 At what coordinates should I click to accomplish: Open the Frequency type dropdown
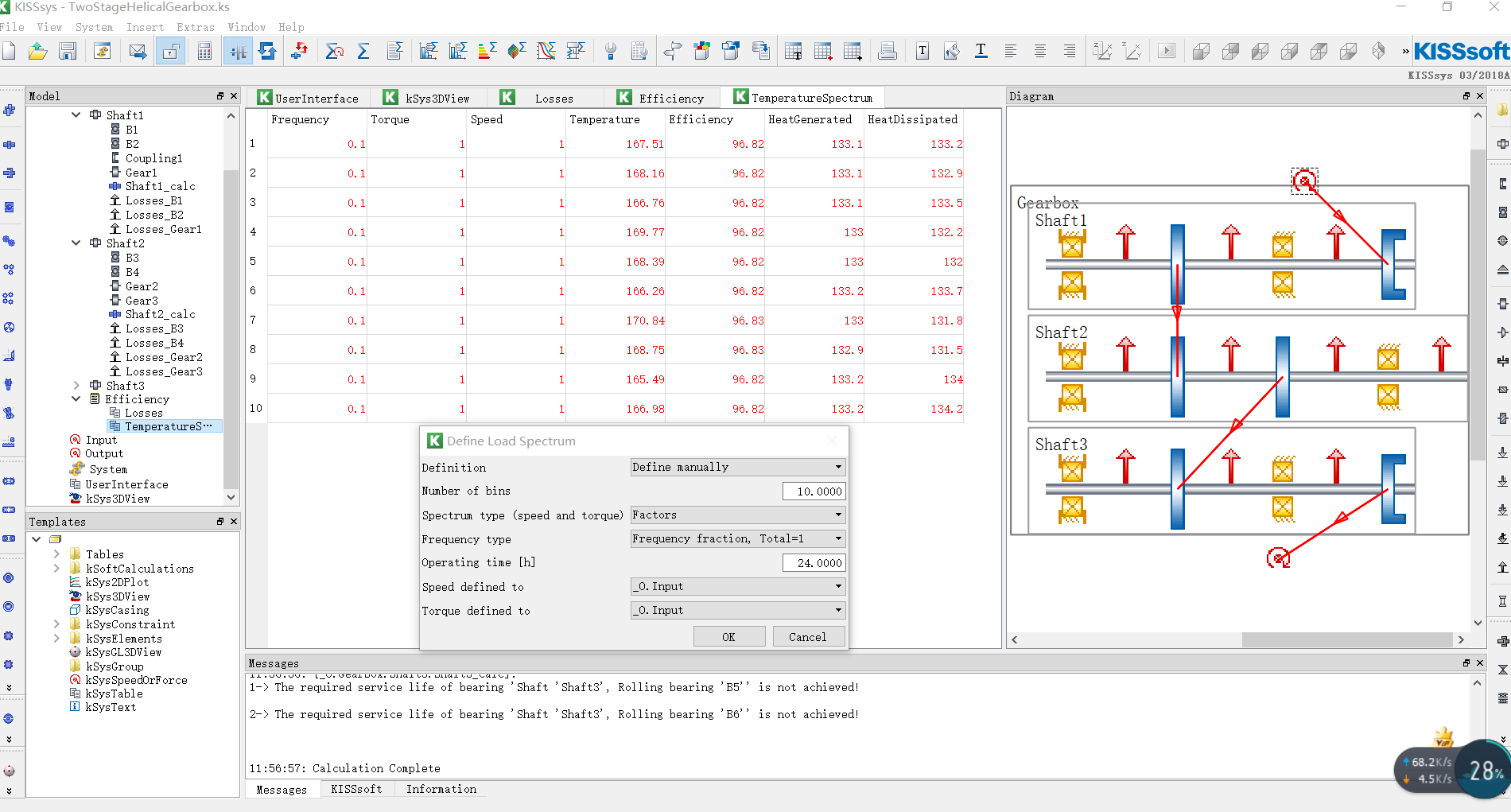point(737,539)
